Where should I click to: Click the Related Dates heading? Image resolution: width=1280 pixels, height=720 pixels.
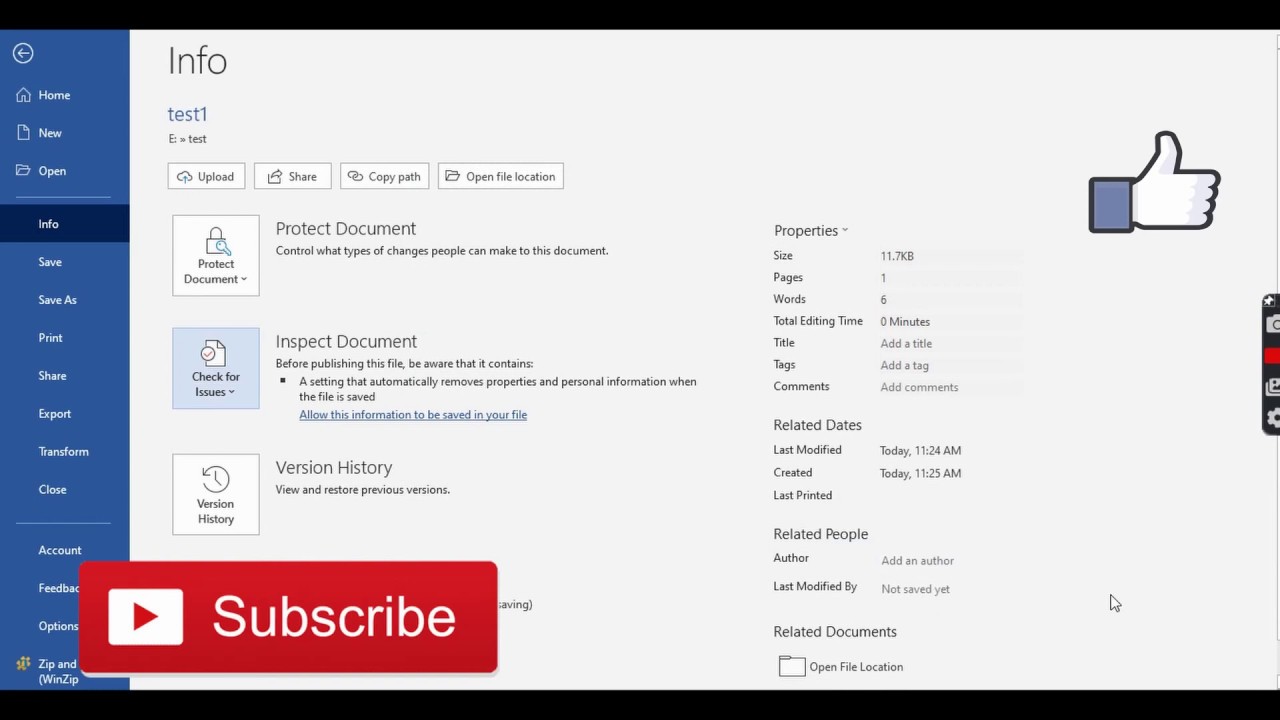coord(817,425)
